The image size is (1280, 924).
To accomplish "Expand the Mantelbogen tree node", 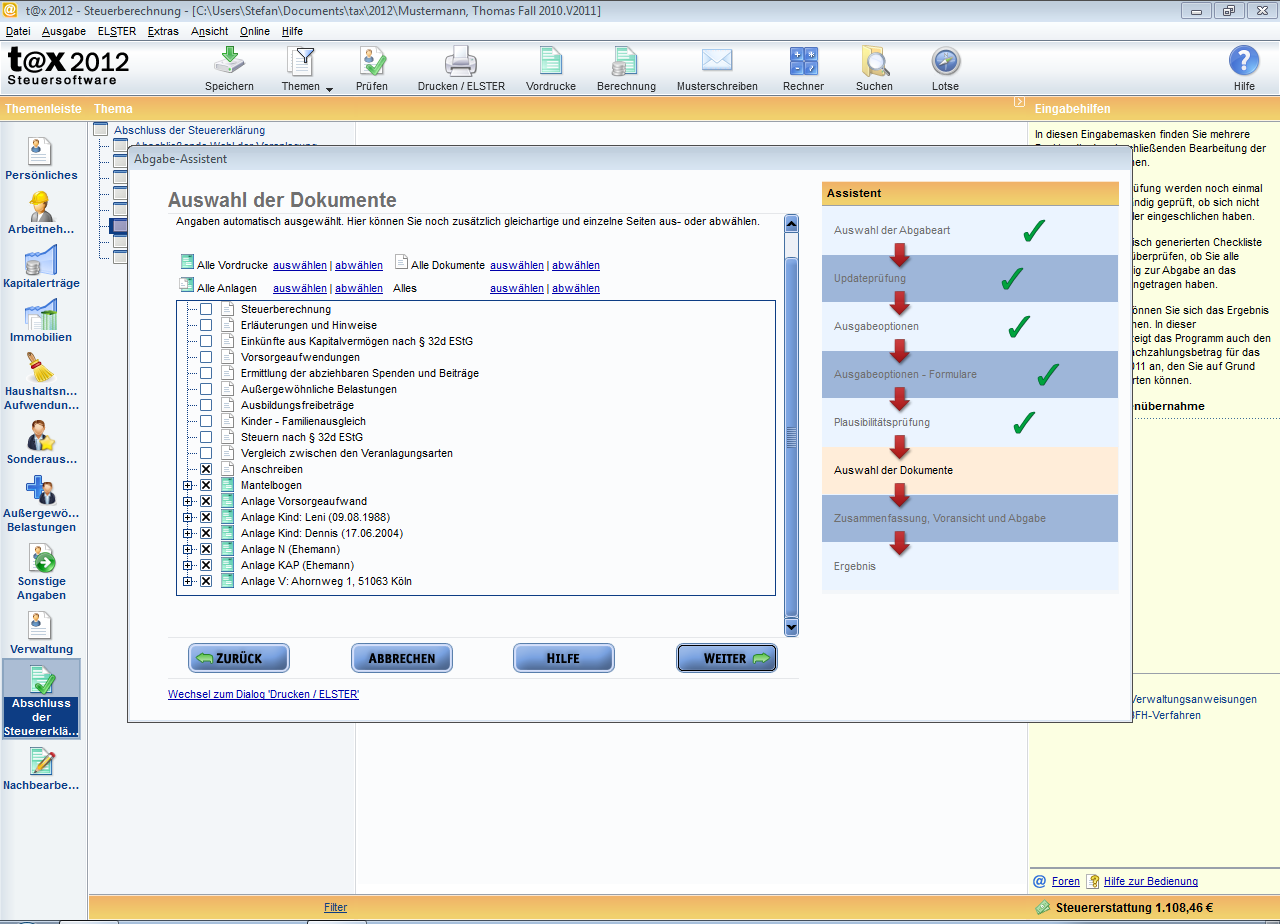I will [187, 485].
